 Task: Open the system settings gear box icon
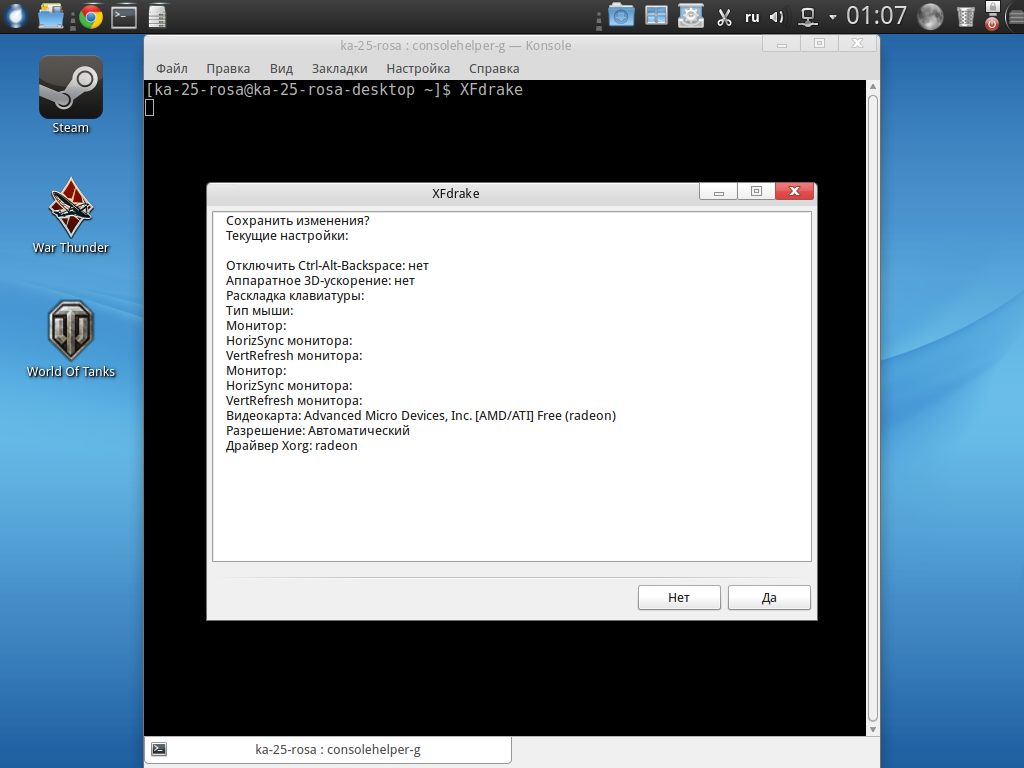[x=690, y=16]
